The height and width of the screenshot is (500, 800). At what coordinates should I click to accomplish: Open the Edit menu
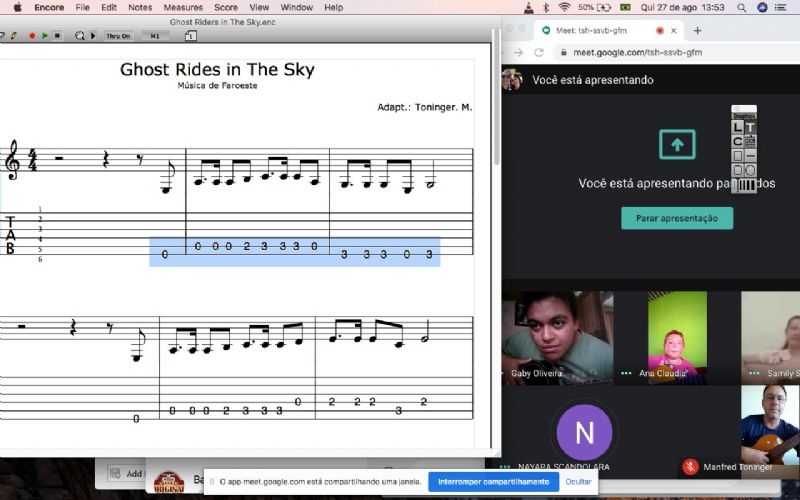coord(109,7)
